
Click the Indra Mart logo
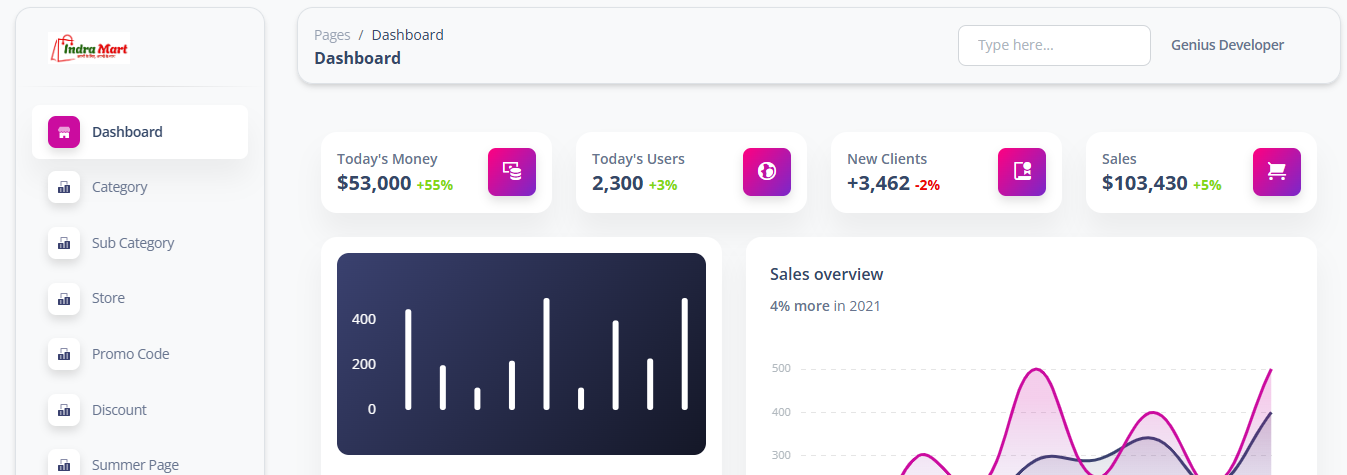tap(90, 48)
